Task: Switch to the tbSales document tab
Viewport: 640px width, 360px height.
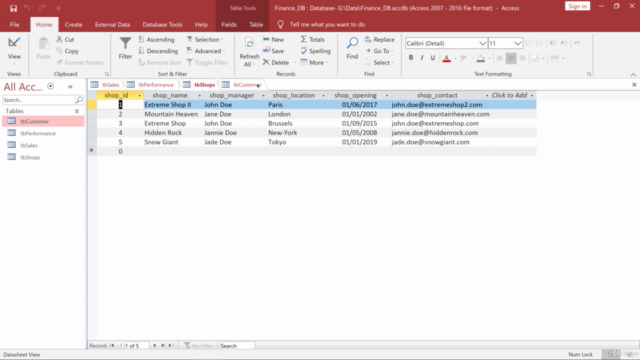Action: point(106,85)
